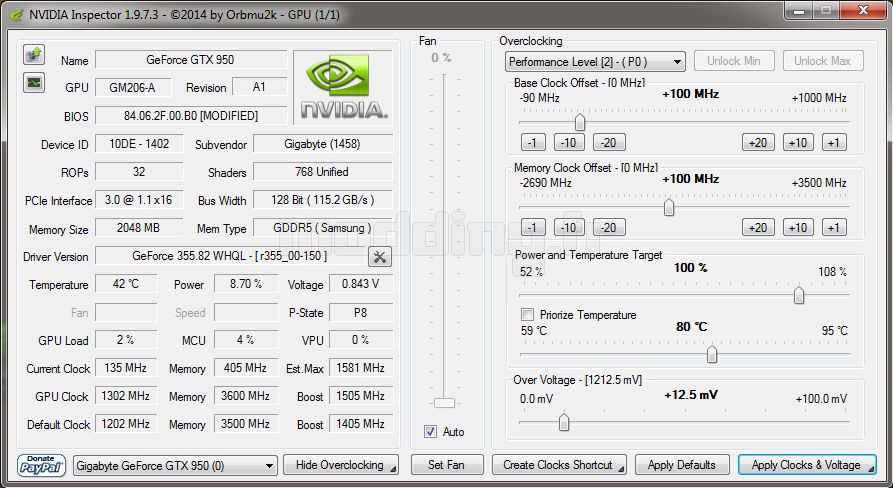
Task: Click the NVIDIA Inspector title bar icon
Action: point(17,15)
